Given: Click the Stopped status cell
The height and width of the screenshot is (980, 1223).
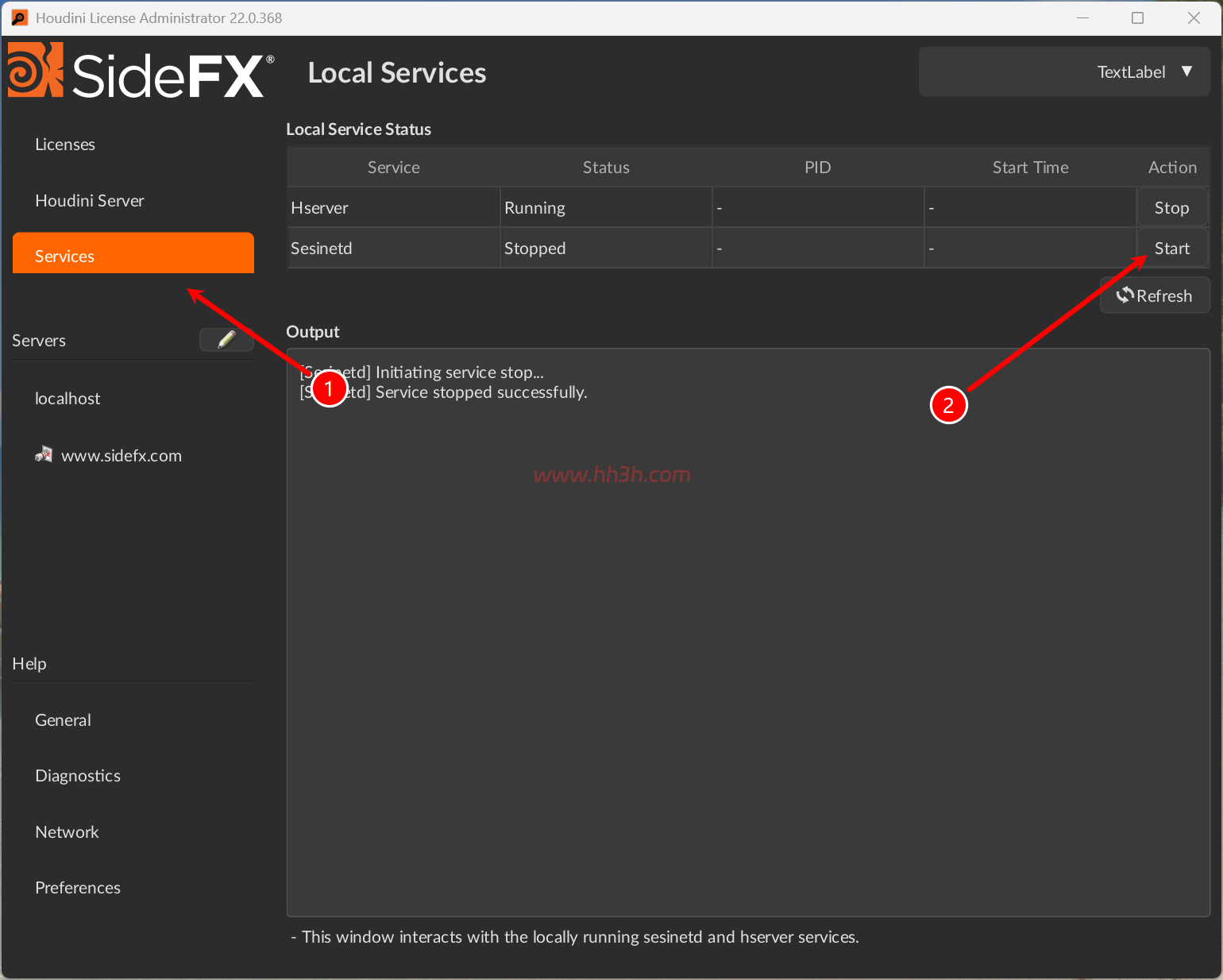Looking at the screenshot, I should tap(606, 249).
